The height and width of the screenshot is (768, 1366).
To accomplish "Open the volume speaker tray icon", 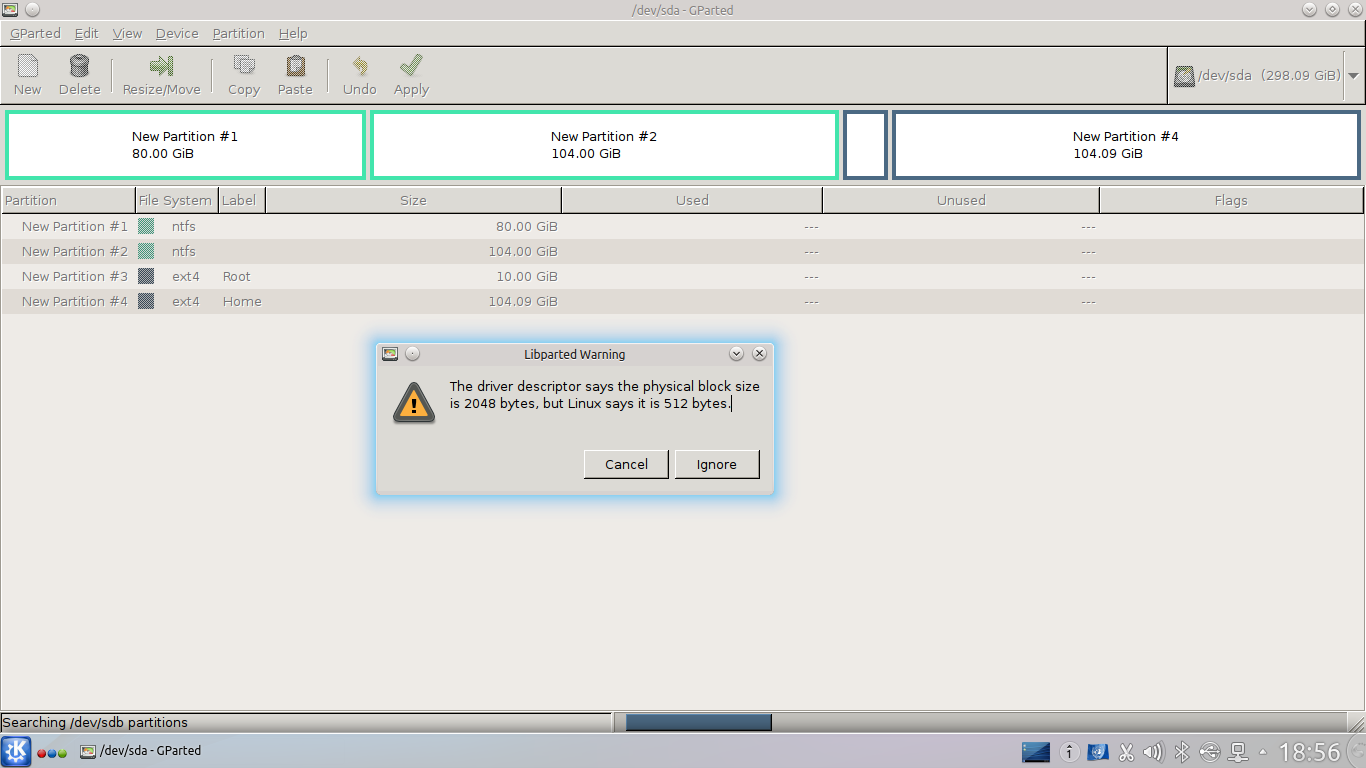I will pos(1153,752).
